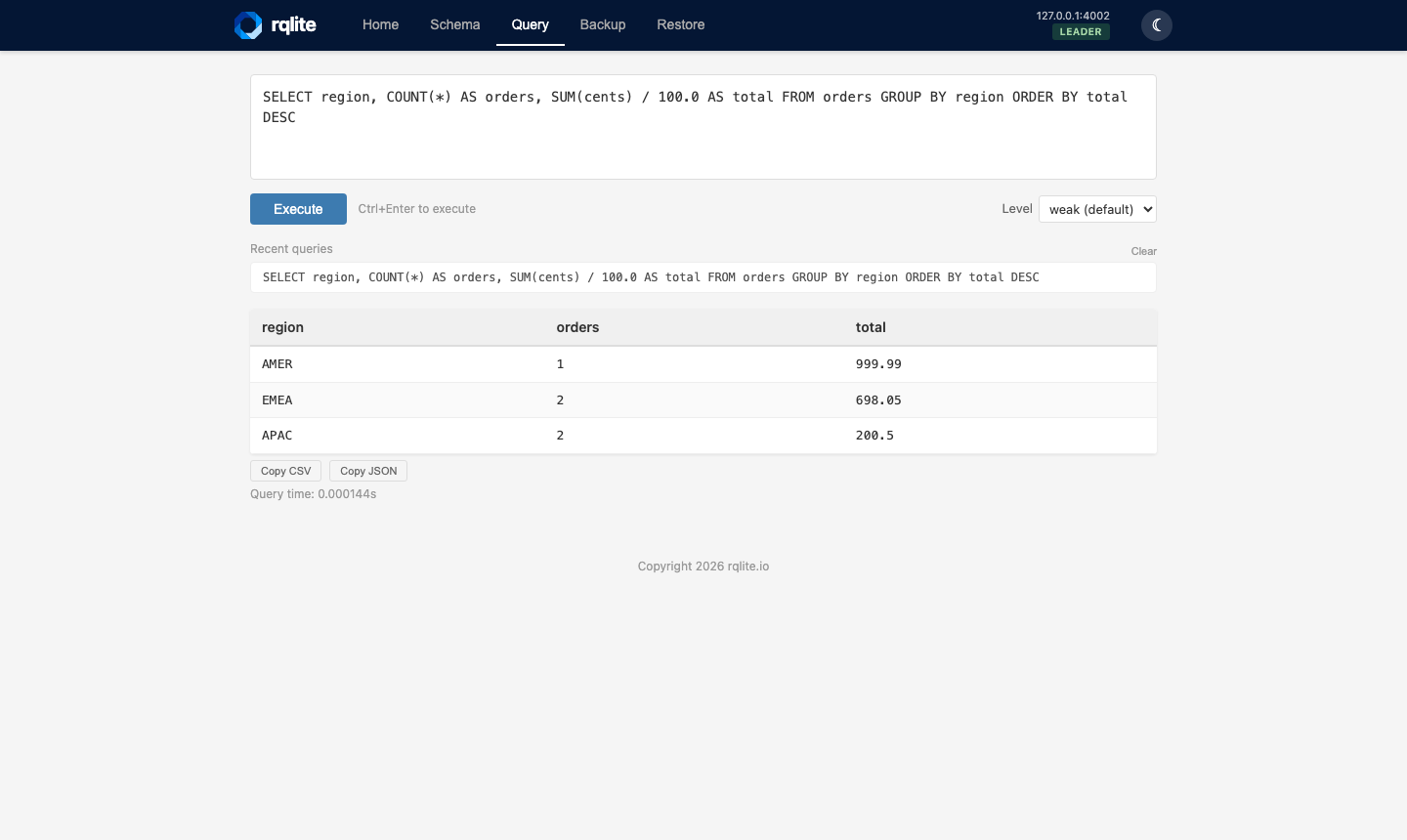The width and height of the screenshot is (1407, 840).
Task: Click the Query time 0.000144s text
Action: (314, 494)
